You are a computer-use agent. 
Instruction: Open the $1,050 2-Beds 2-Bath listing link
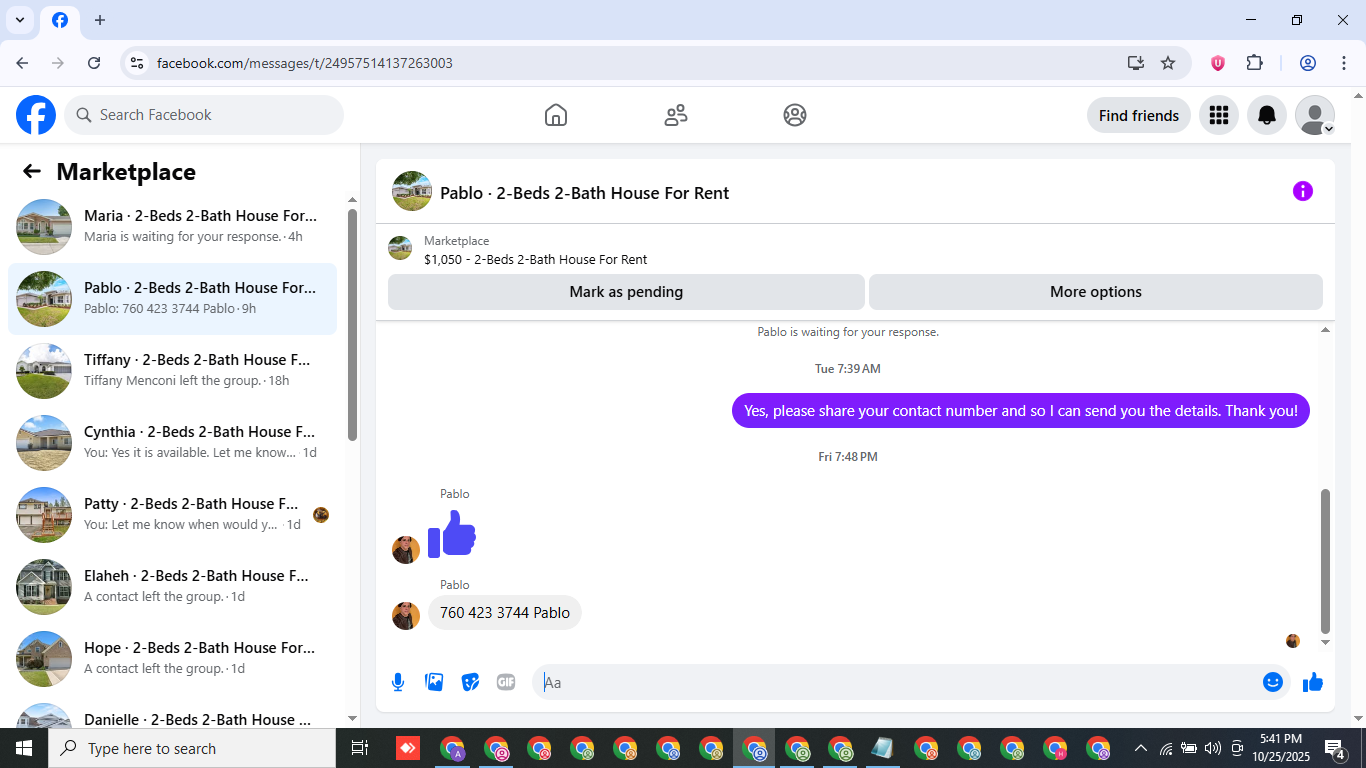click(x=535, y=259)
